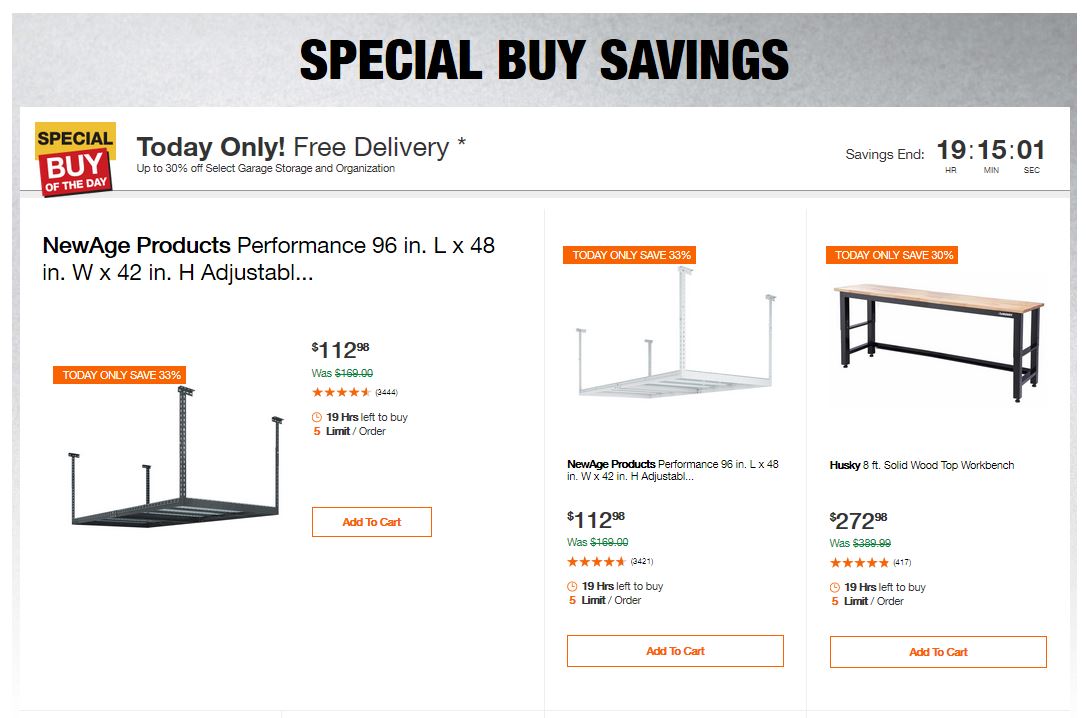This screenshot has height=718, width=1086.
Task: Add featured NewAge rack to cart
Action: [371, 522]
